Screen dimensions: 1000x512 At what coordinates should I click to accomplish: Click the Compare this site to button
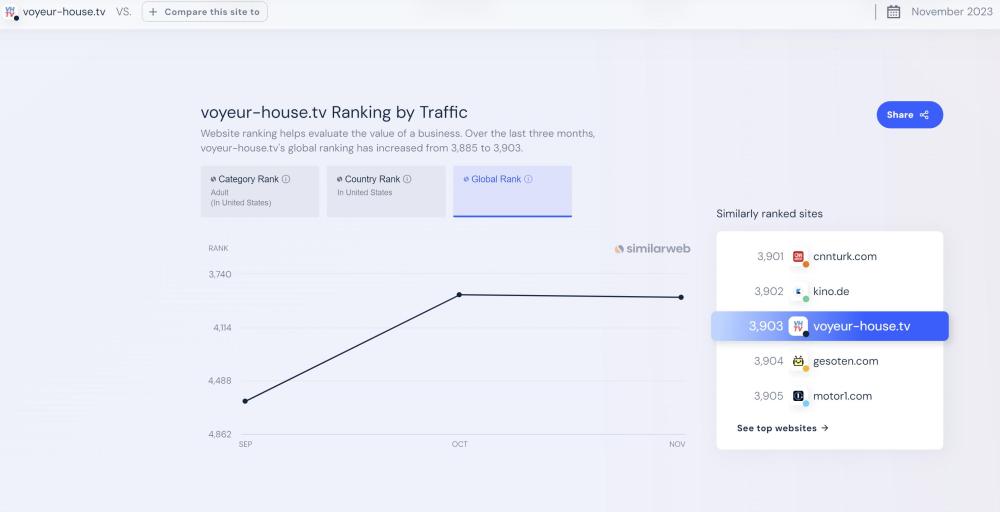(x=204, y=12)
